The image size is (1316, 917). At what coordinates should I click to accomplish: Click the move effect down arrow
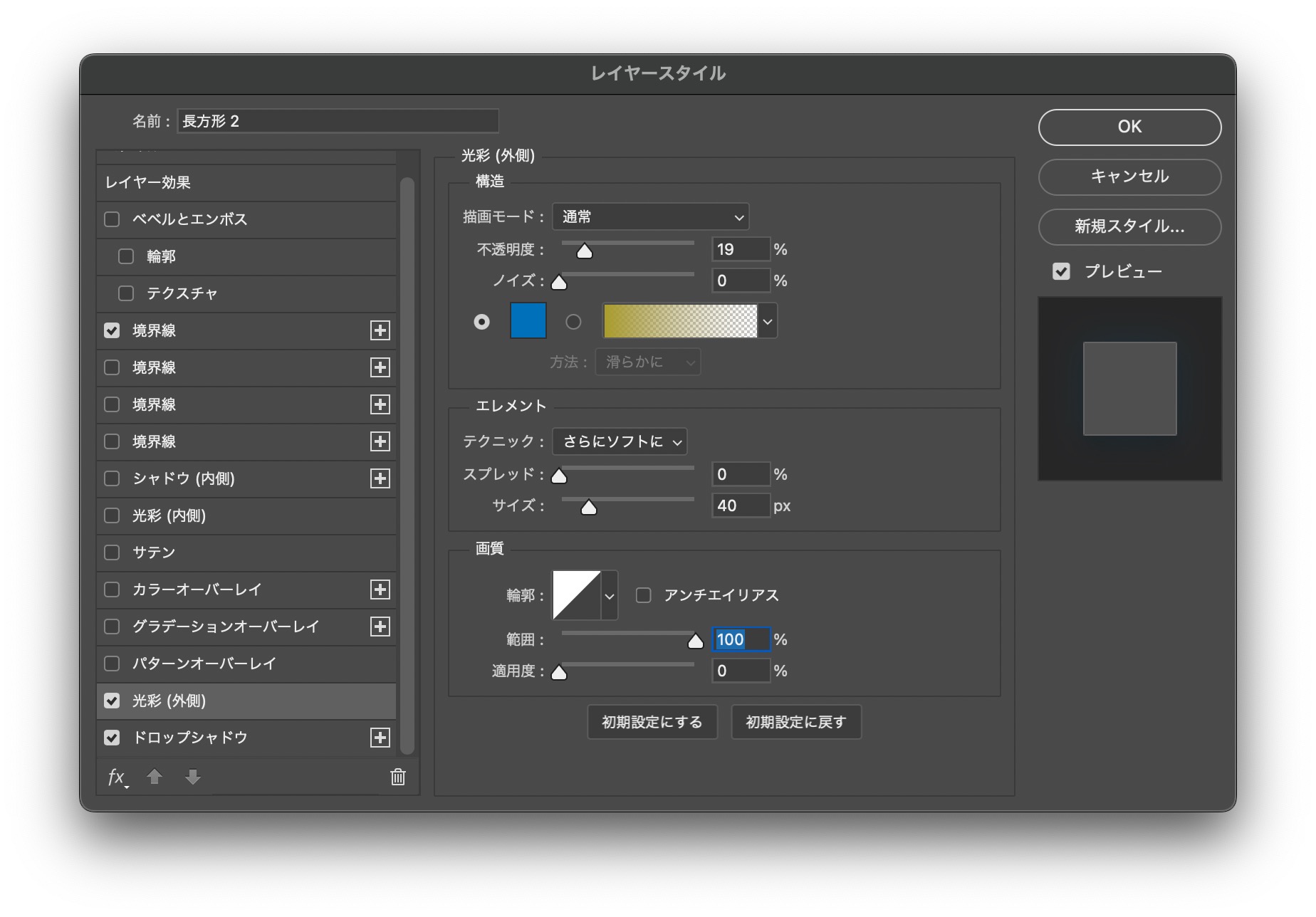click(x=193, y=777)
